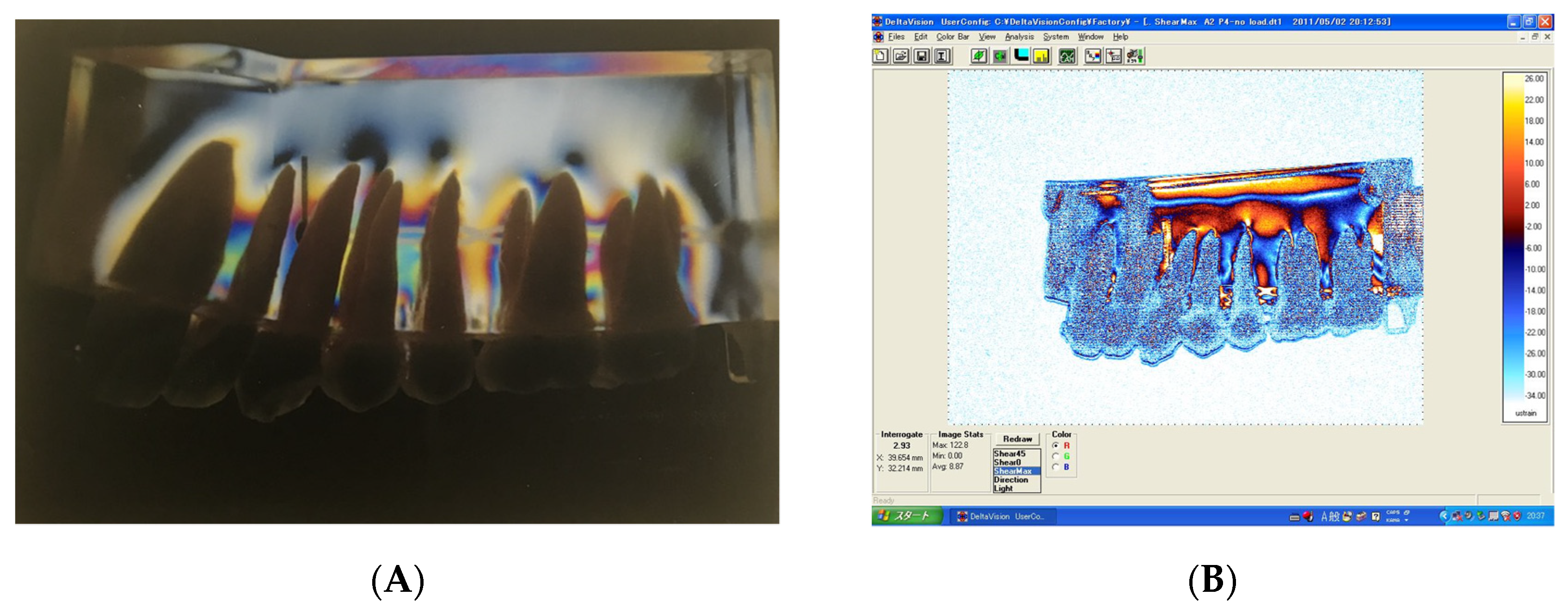Choose Shear45 in the display list

coord(1010,454)
